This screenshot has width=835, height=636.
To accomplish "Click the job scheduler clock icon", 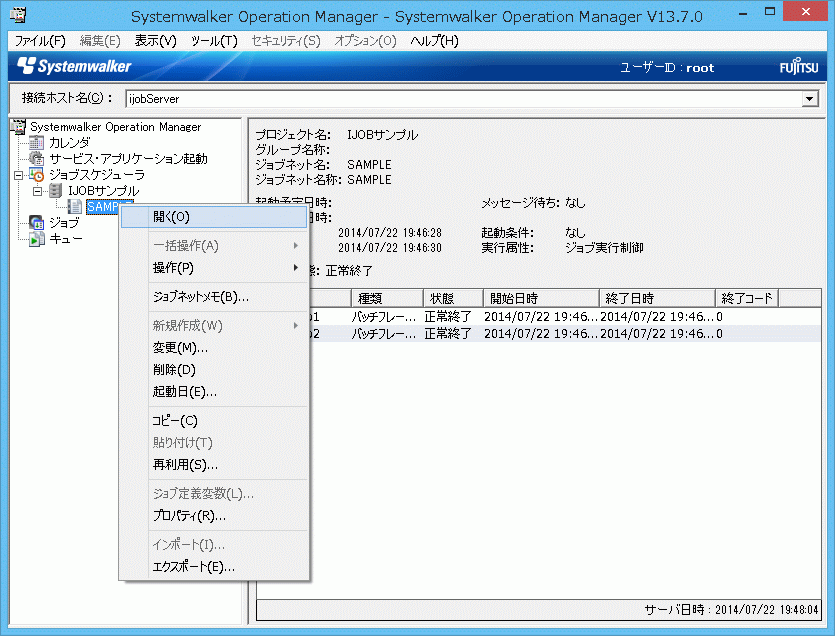I will click(36, 174).
